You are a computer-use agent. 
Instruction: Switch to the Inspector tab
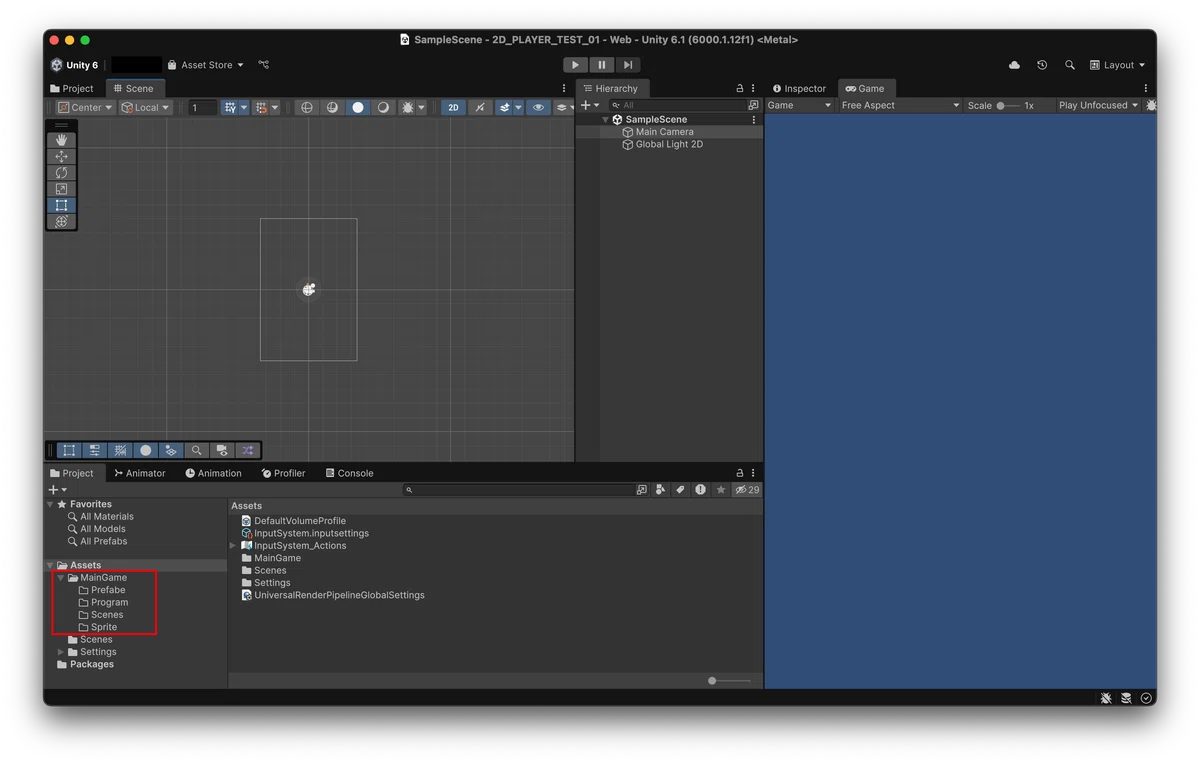pyautogui.click(x=799, y=88)
